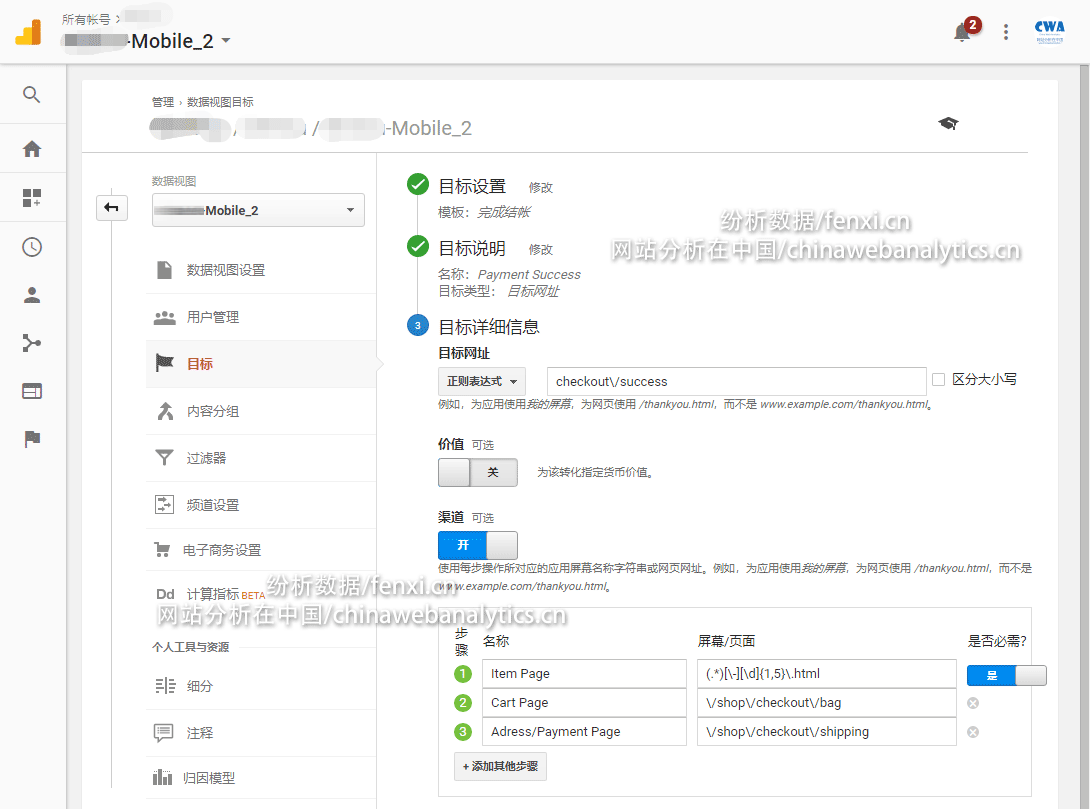Click the checkout\/success destination URL field

point(736,381)
